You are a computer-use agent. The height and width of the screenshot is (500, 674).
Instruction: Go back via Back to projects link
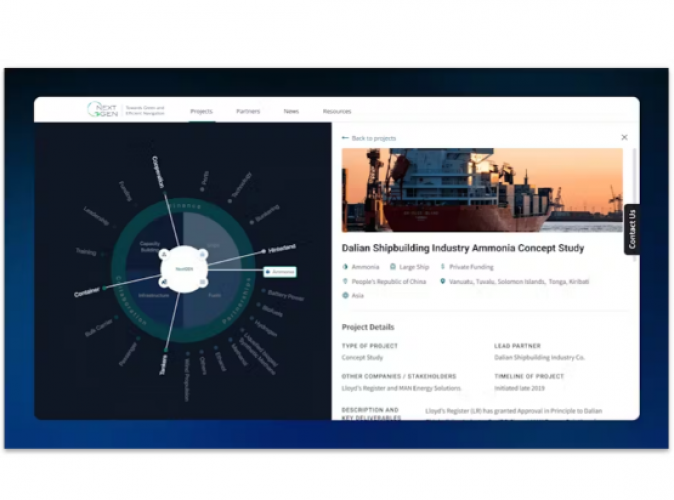pyautogui.click(x=374, y=138)
